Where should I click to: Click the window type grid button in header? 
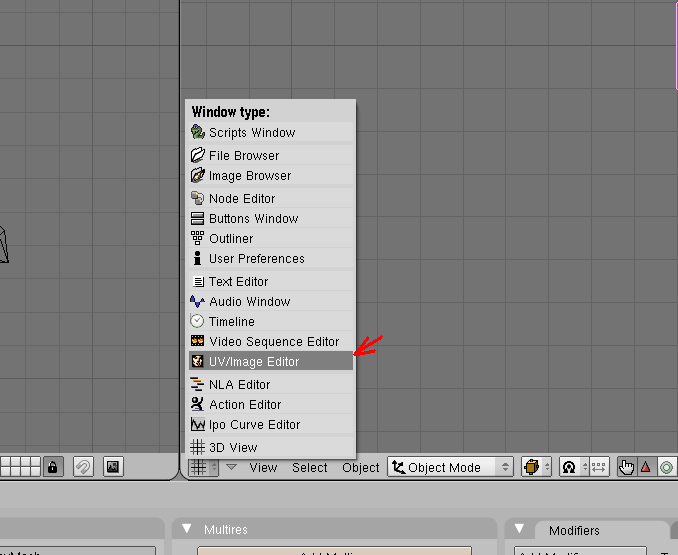(x=203, y=467)
